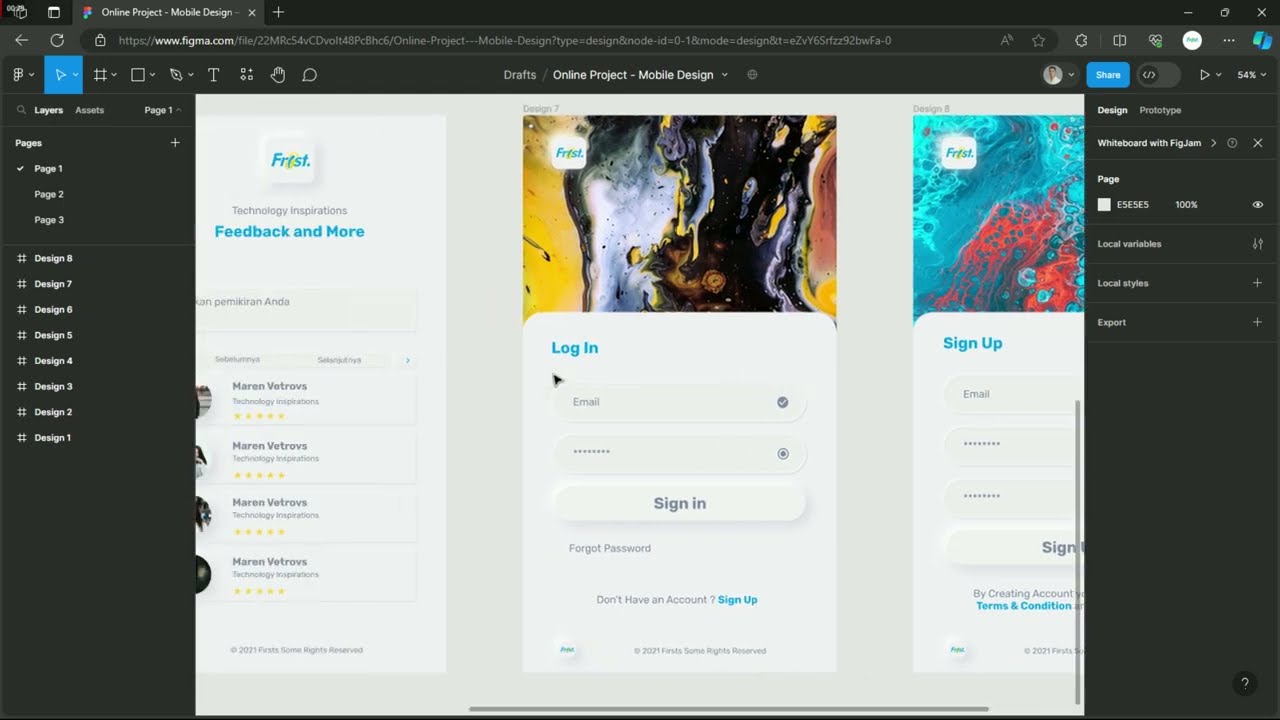
Task: Click the Share button
Action: (x=1108, y=75)
